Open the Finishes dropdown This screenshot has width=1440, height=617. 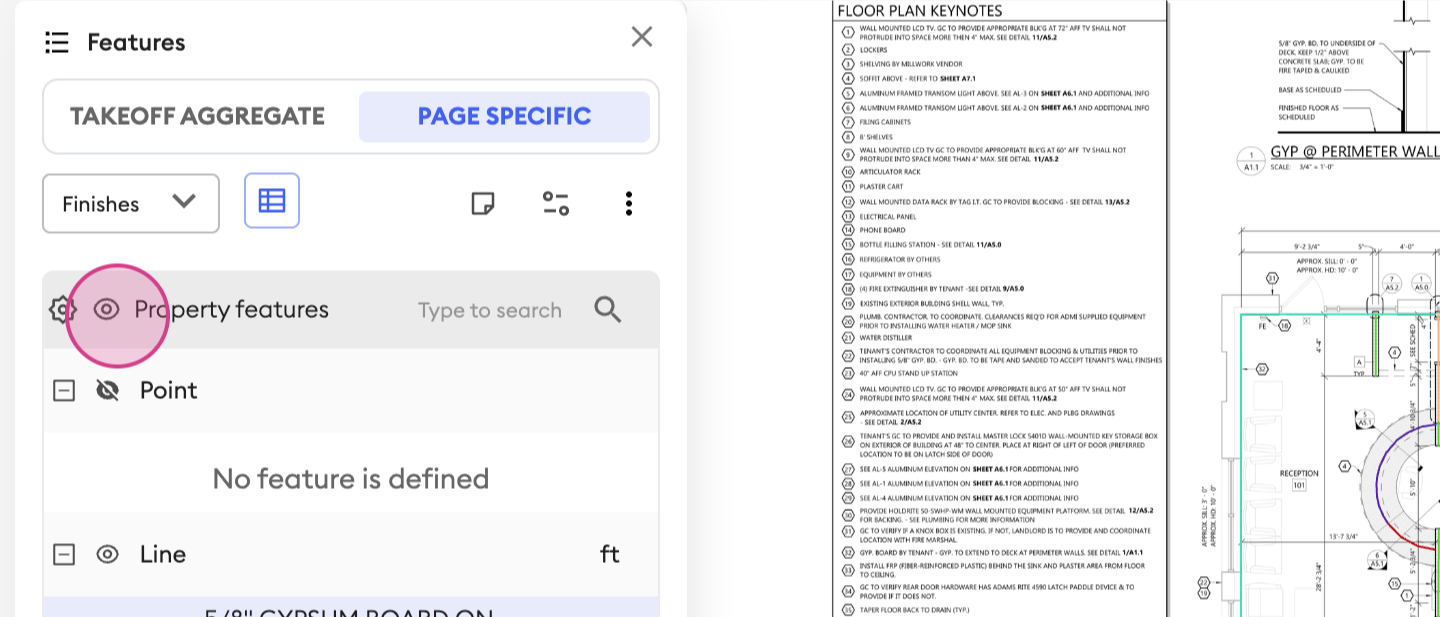pos(131,203)
